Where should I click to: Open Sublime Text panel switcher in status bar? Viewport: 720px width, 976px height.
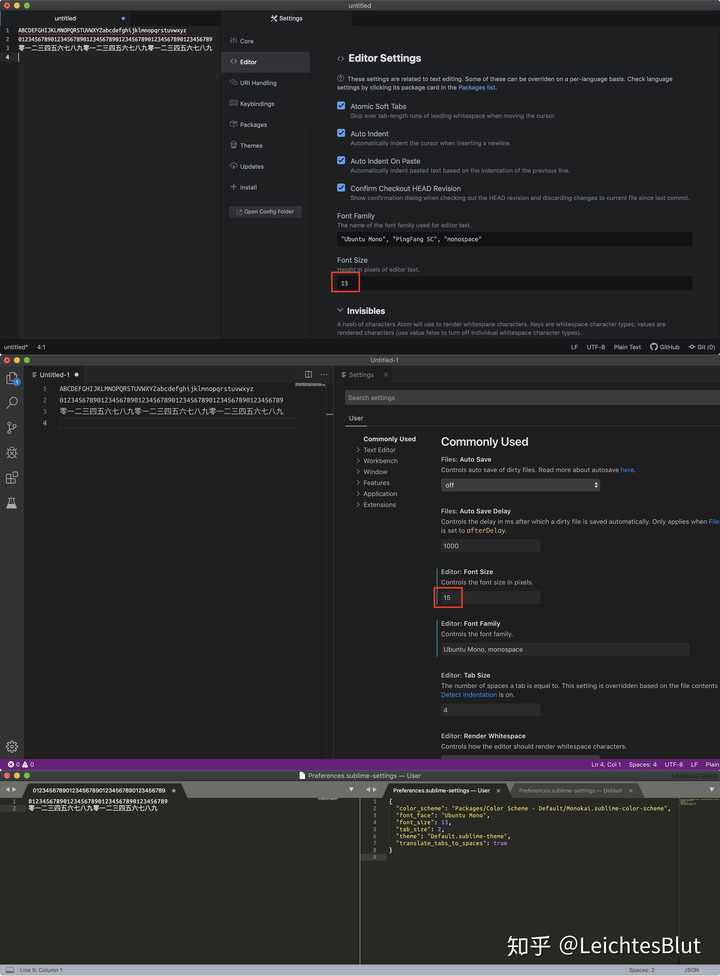[9, 970]
